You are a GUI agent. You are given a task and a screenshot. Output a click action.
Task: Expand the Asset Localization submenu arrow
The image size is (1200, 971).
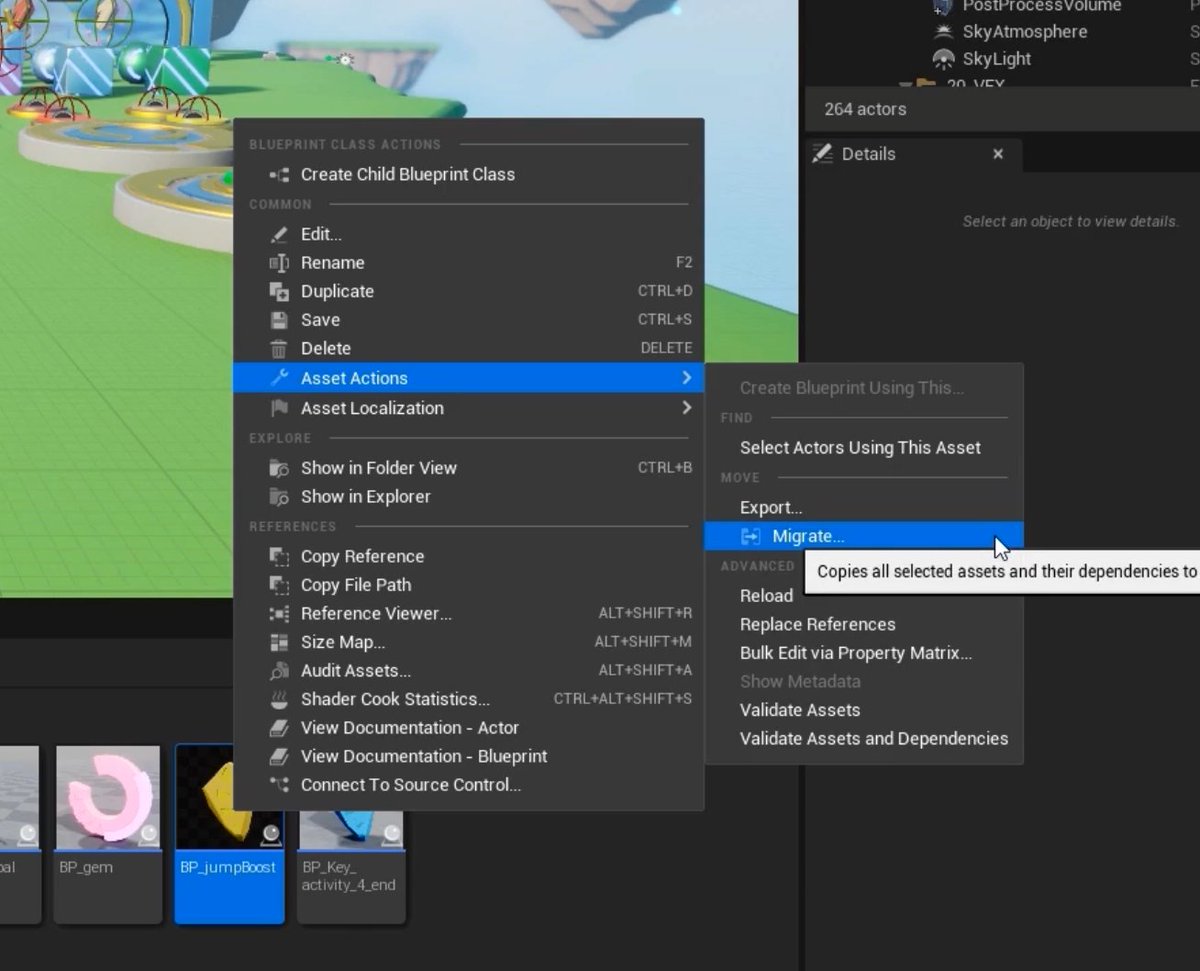tap(686, 408)
